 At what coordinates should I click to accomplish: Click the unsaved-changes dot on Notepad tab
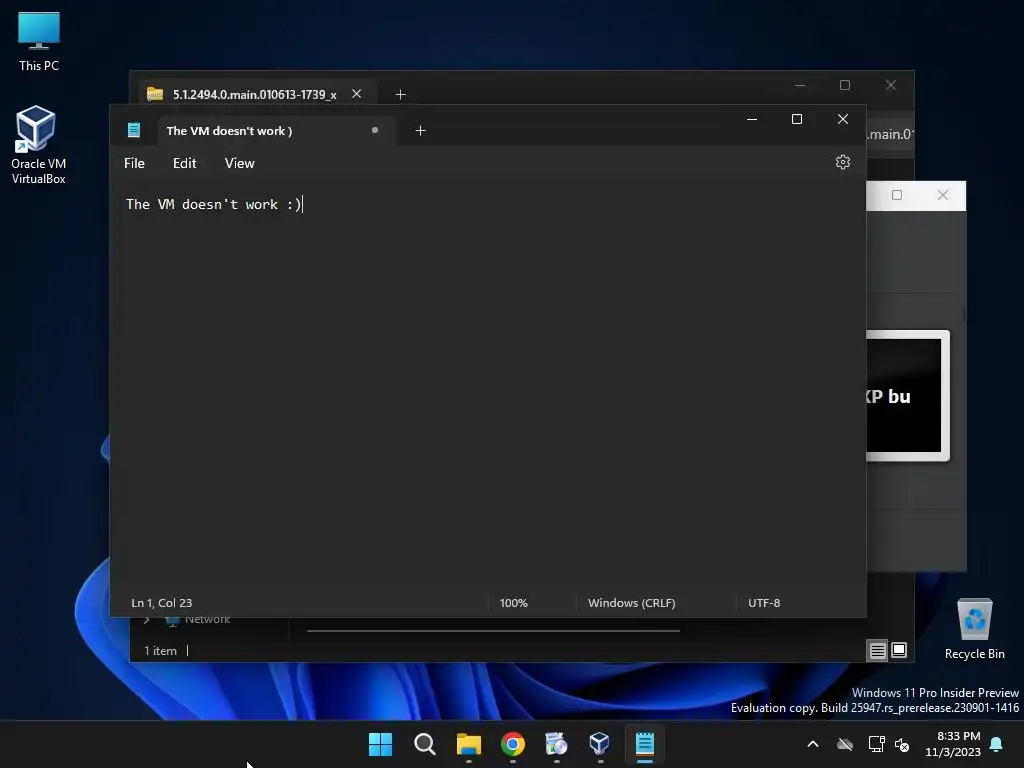tap(375, 130)
